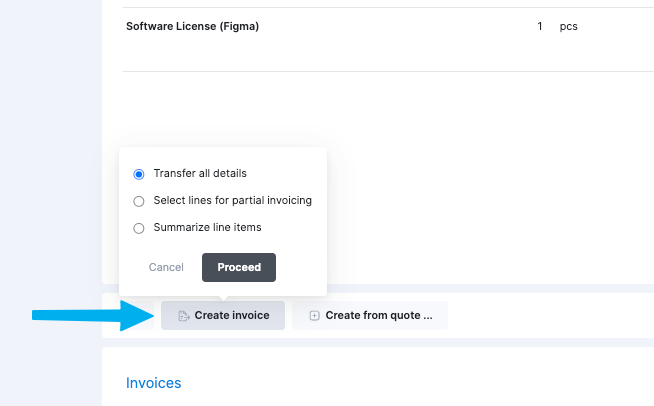Go to the Invoices section heading
The height and width of the screenshot is (406, 654).
click(153, 383)
